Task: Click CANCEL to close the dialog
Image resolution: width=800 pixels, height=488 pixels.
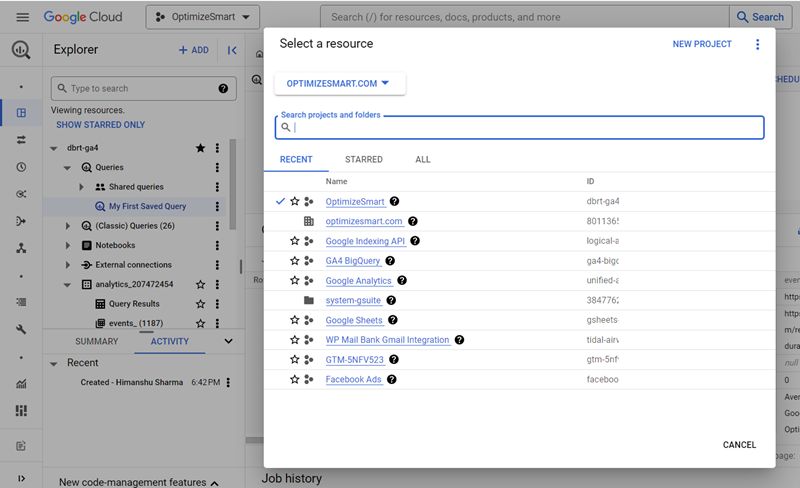Action: tap(739, 445)
